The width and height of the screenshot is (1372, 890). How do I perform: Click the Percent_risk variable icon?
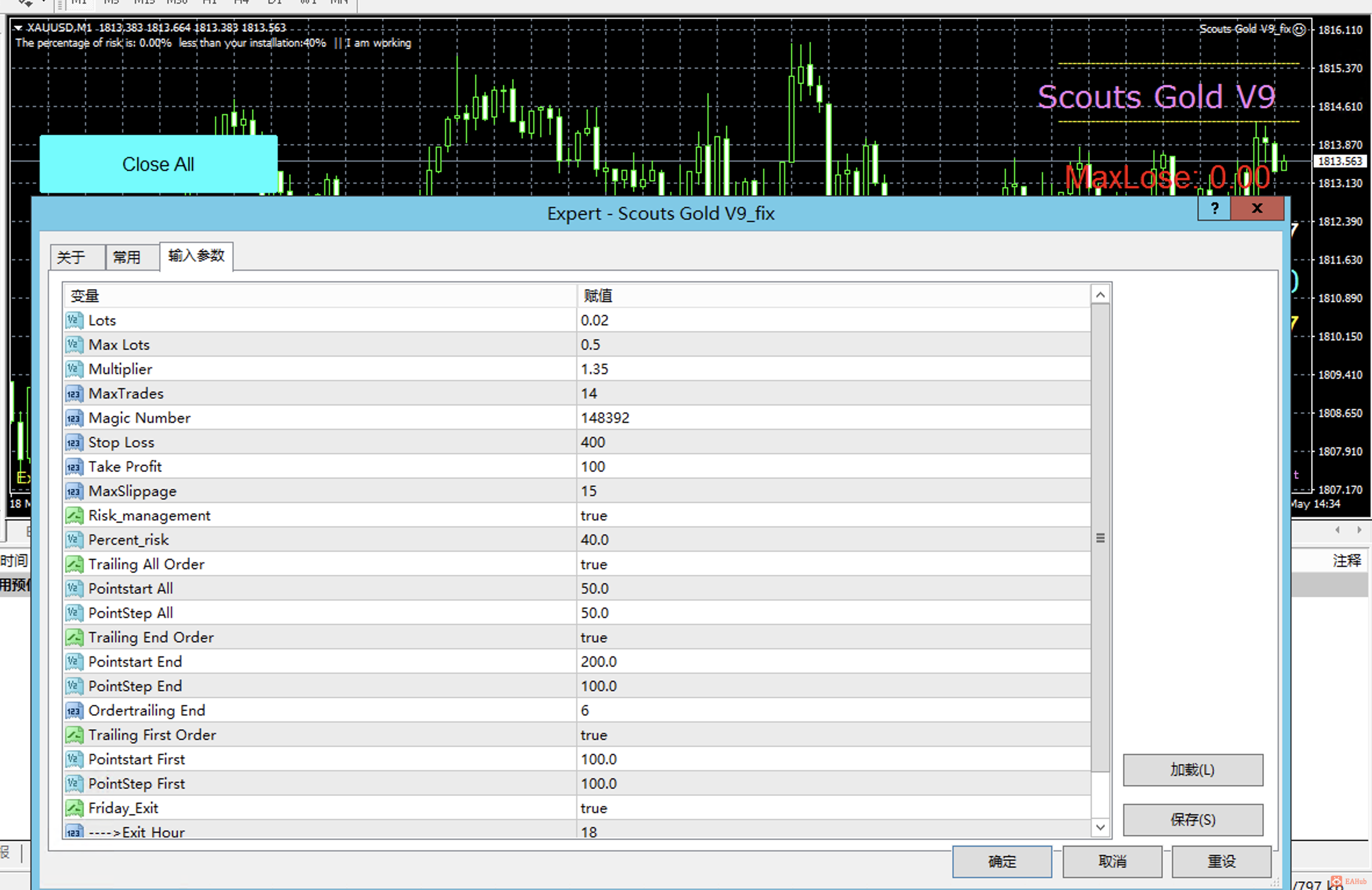click(x=74, y=540)
